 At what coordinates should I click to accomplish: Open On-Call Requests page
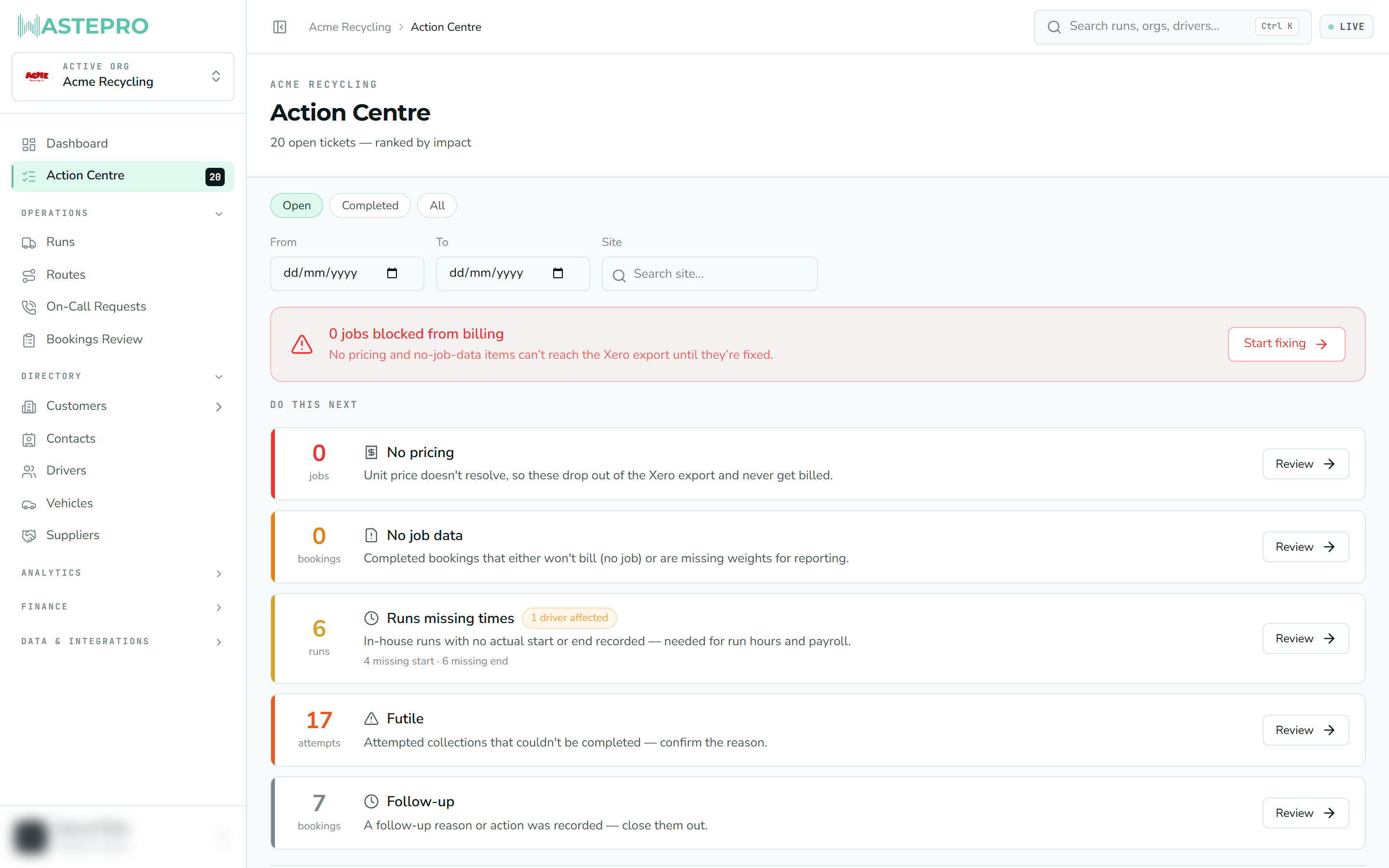coord(123,307)
